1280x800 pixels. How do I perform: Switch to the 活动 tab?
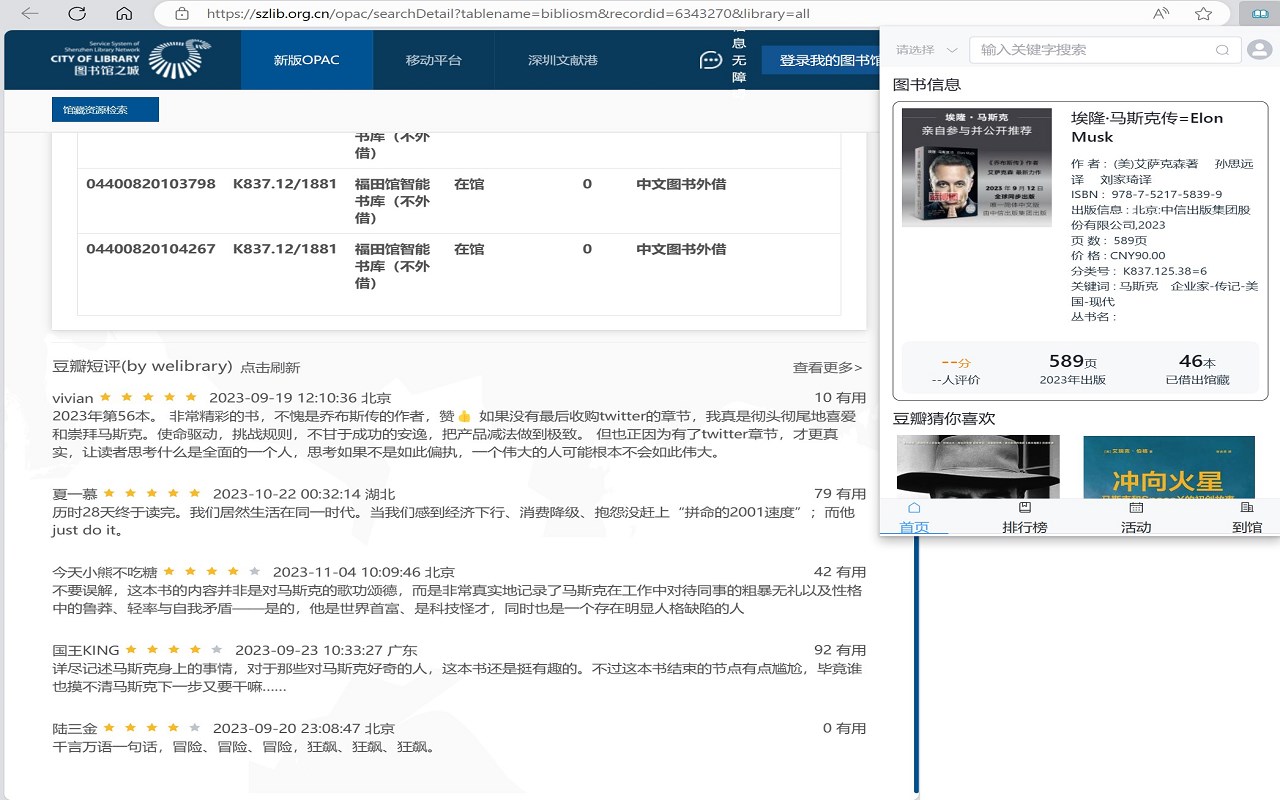[1136, 518]
